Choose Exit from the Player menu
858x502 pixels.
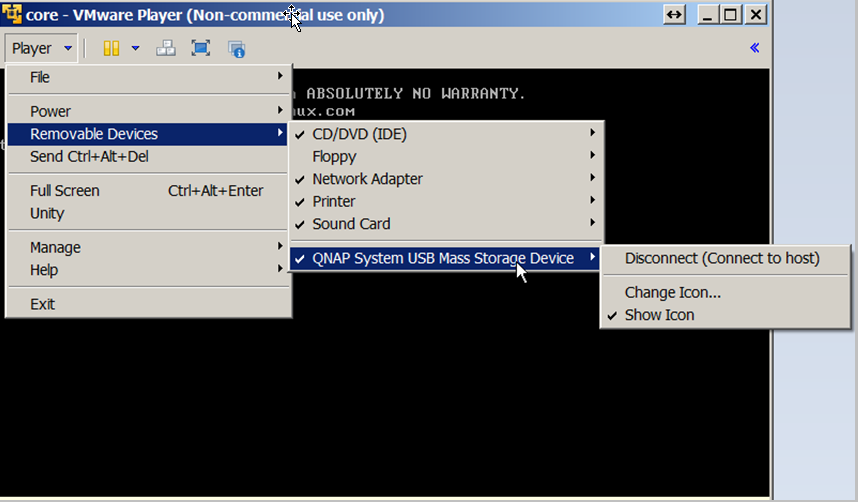[148, 304]
